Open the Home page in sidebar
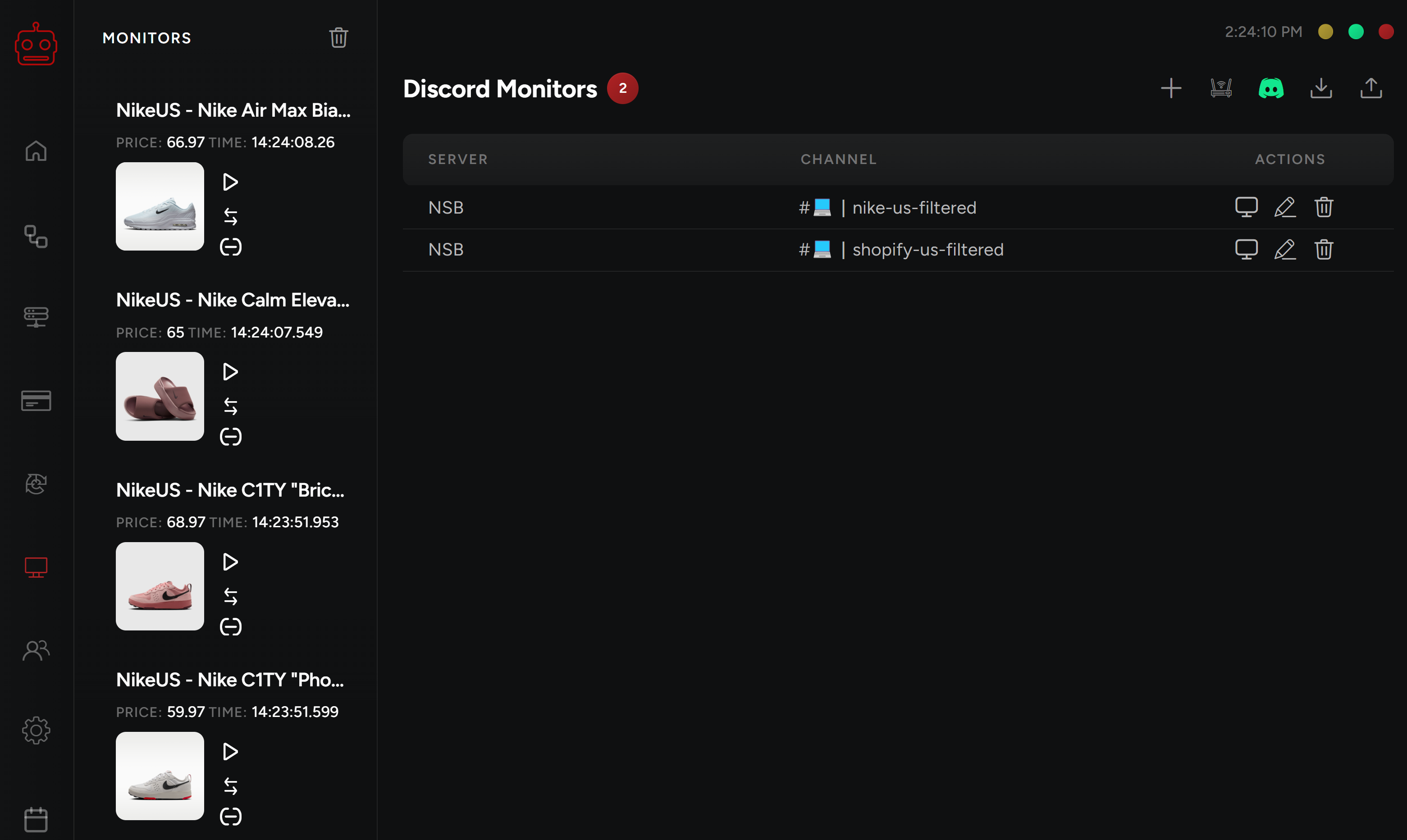 click(x=36, y=151)
